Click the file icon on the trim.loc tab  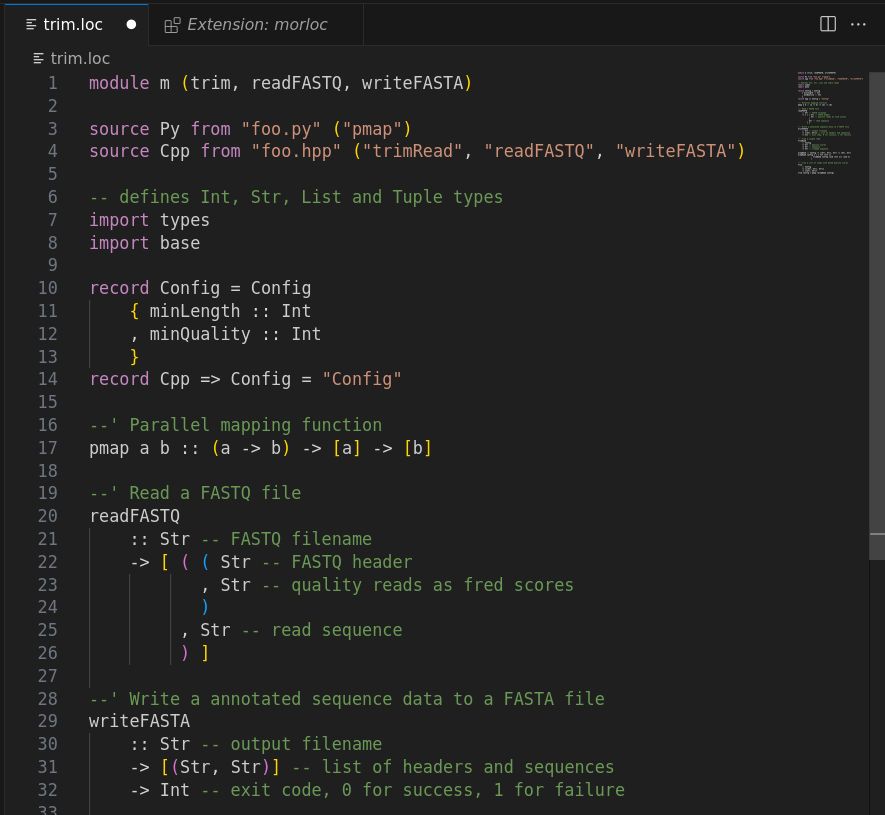click(x=32, y=25)
